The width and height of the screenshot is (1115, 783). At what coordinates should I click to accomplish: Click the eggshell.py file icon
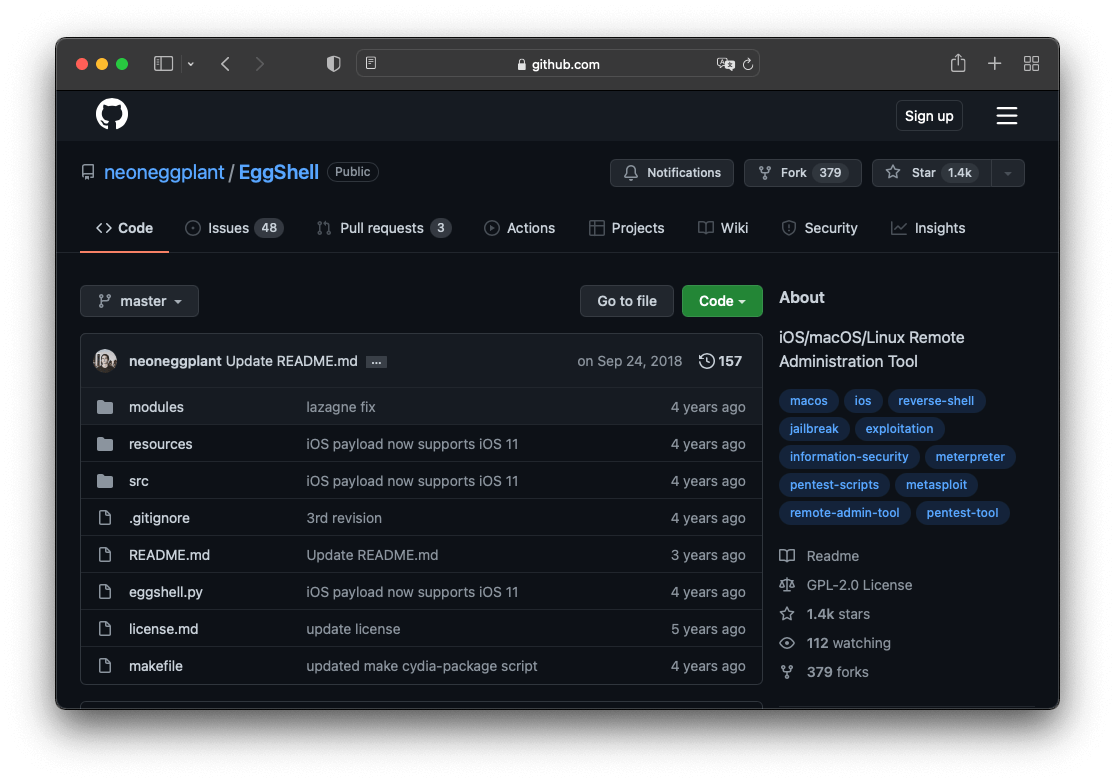click(x=105, y=592)
